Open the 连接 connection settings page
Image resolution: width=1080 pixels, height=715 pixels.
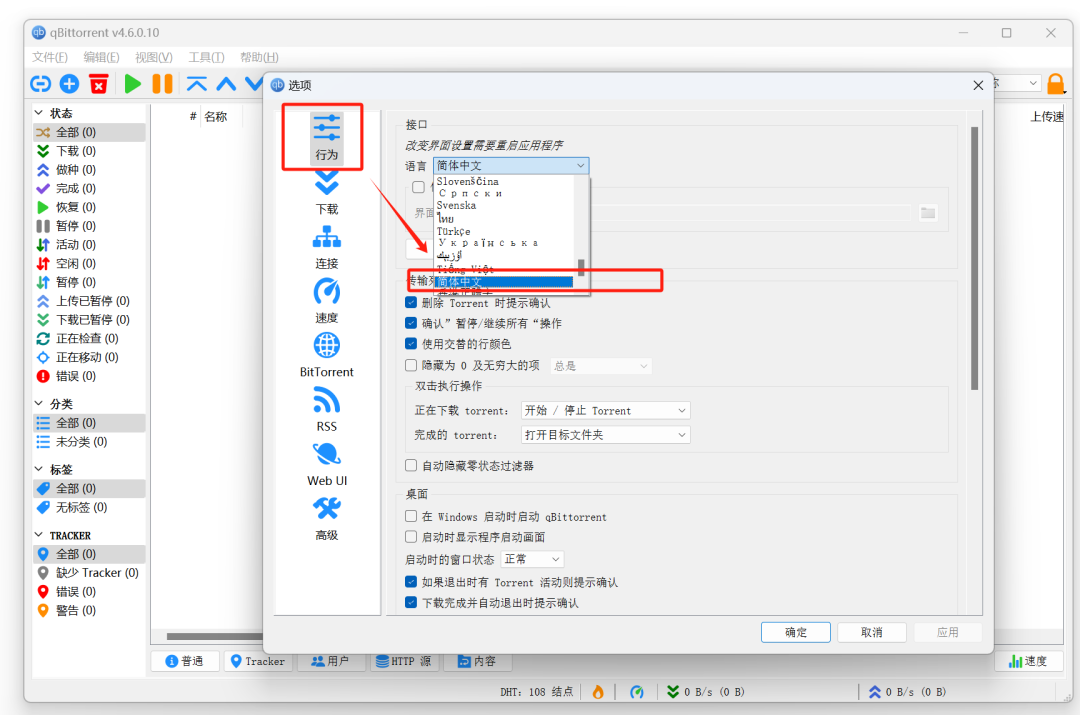[326, 247]
